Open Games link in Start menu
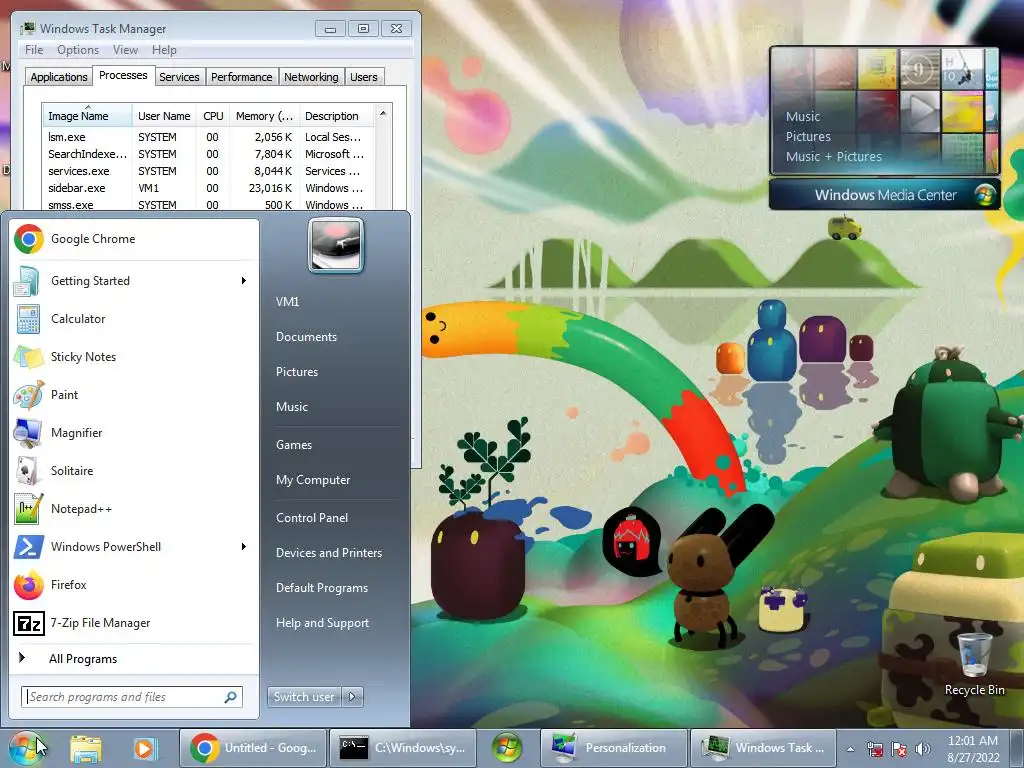 (294, 445)
